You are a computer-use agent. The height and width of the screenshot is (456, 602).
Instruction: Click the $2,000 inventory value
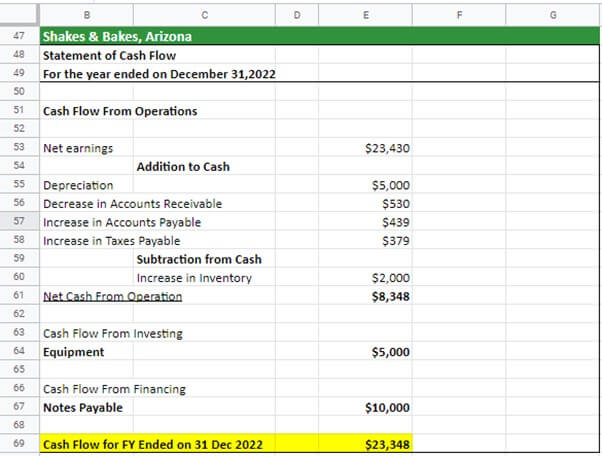tap(365, 277)
